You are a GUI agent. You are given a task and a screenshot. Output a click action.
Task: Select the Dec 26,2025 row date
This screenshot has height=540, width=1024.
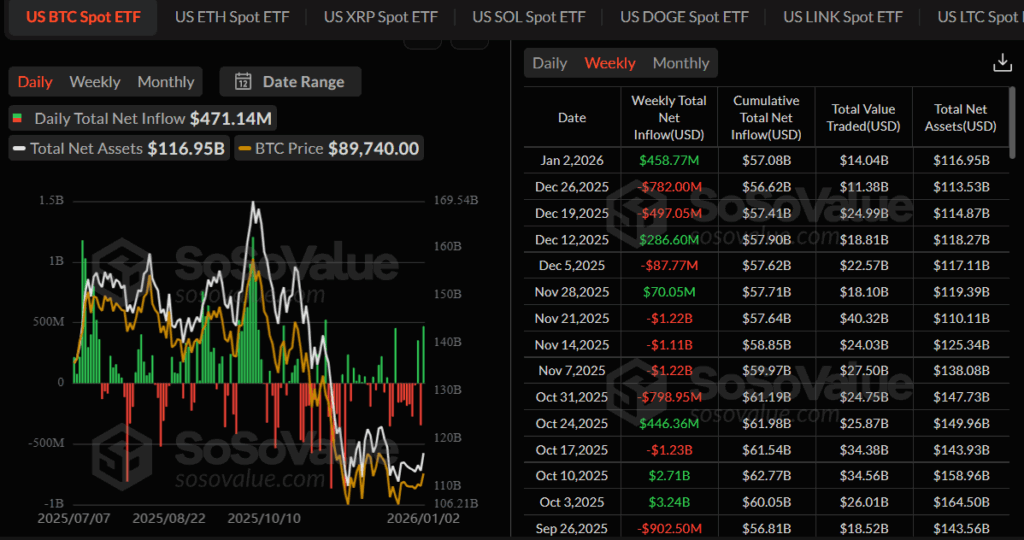tap(572, 187)
